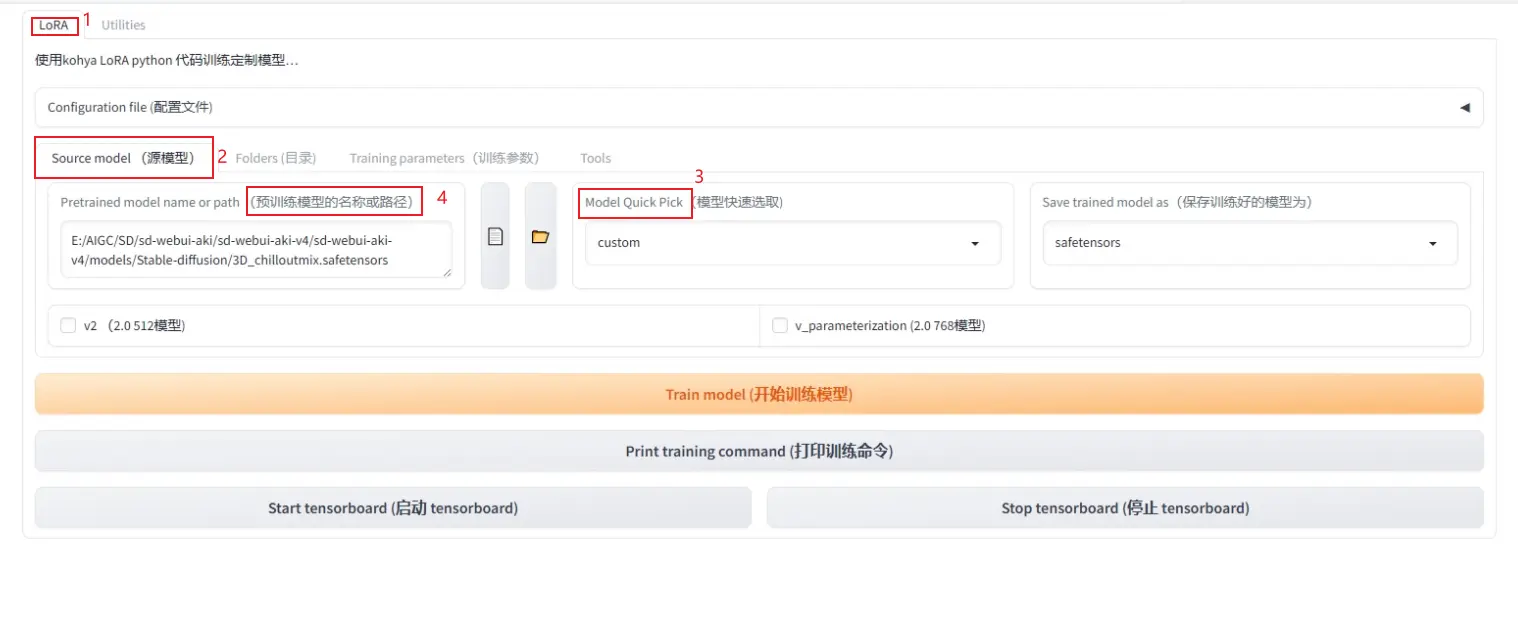
Task: Open the Folders tab
Action: click(x=276, y=158)
